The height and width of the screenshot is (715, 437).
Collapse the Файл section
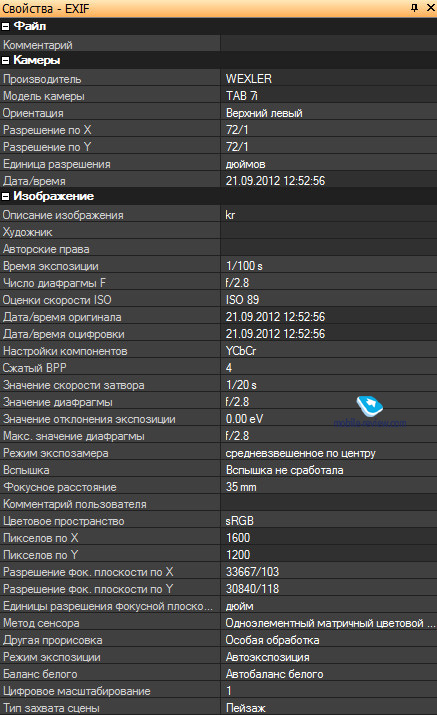point(5,26)
